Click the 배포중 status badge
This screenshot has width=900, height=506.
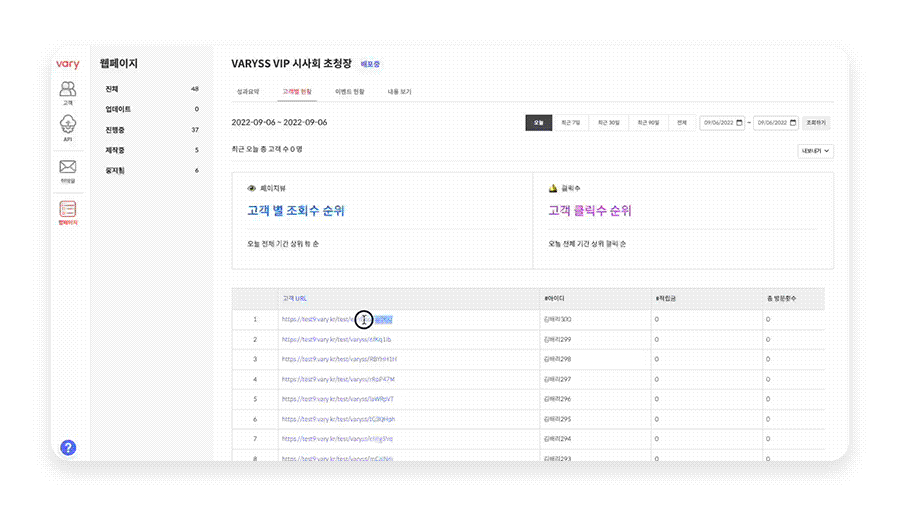tap(370, 64)
